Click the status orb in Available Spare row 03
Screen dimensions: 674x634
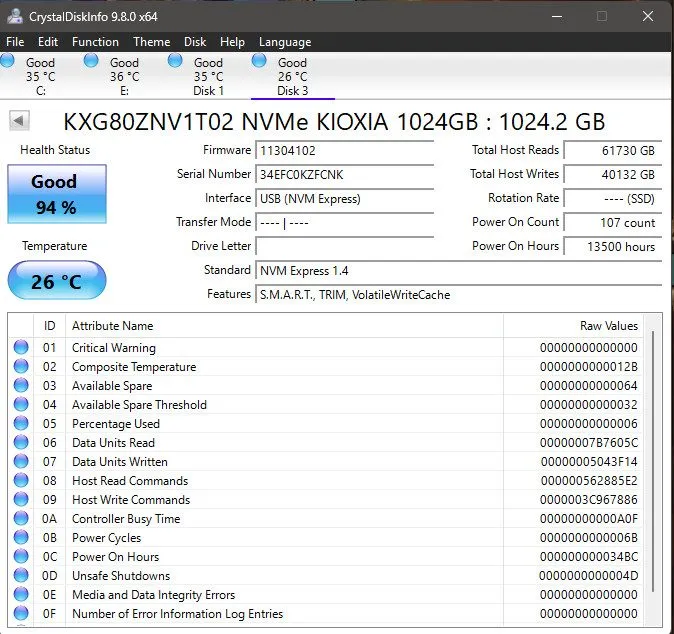pyautogui.click(x=21, y=385)
